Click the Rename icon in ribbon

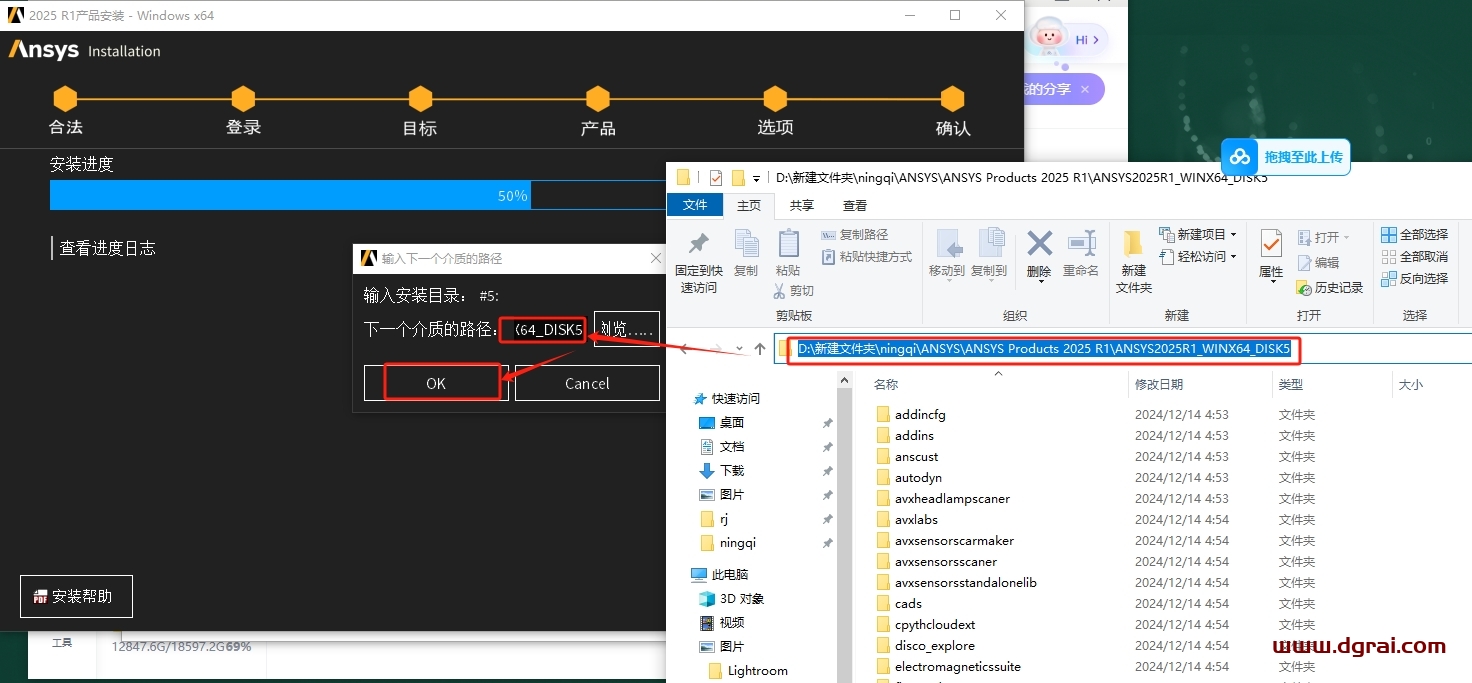[x=1081, y=245]
